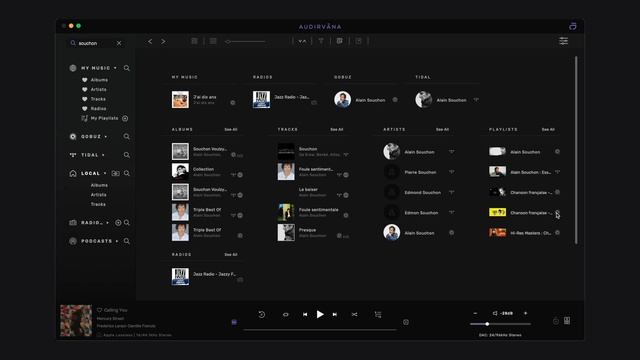The height and width of the screenshot is (360, 640).
Task: Clear the 'souchon' search with the X icon
Action: (x=119, y=43)
